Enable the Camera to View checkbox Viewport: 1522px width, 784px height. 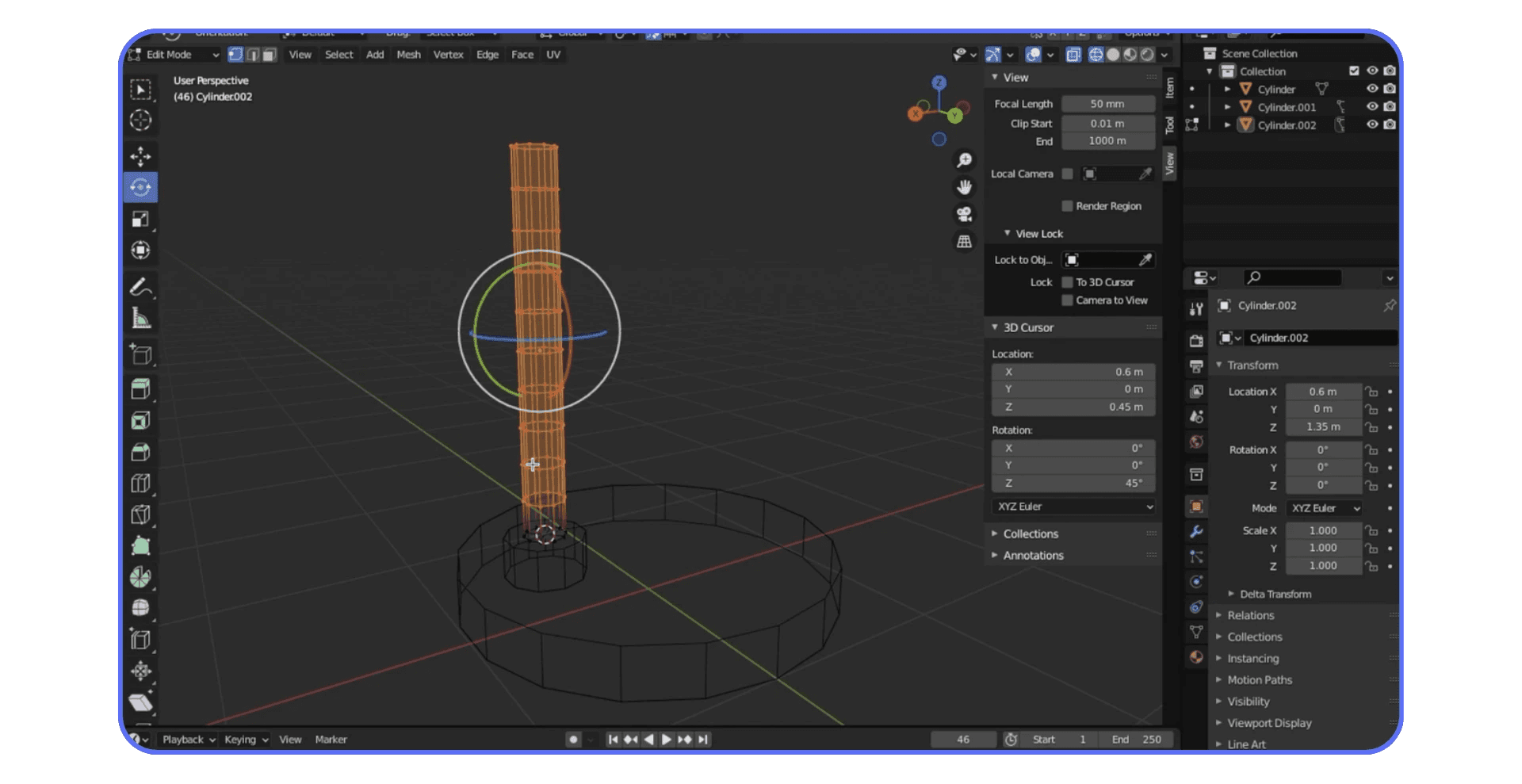coord(1069,300)
